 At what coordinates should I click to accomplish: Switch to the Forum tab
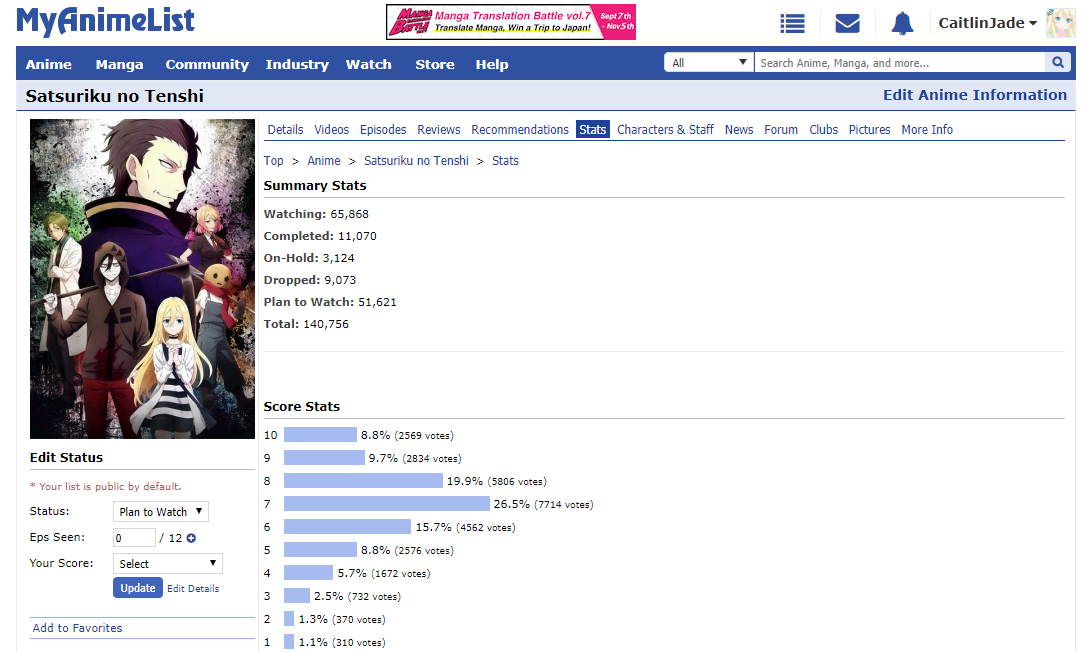point(781,130)
